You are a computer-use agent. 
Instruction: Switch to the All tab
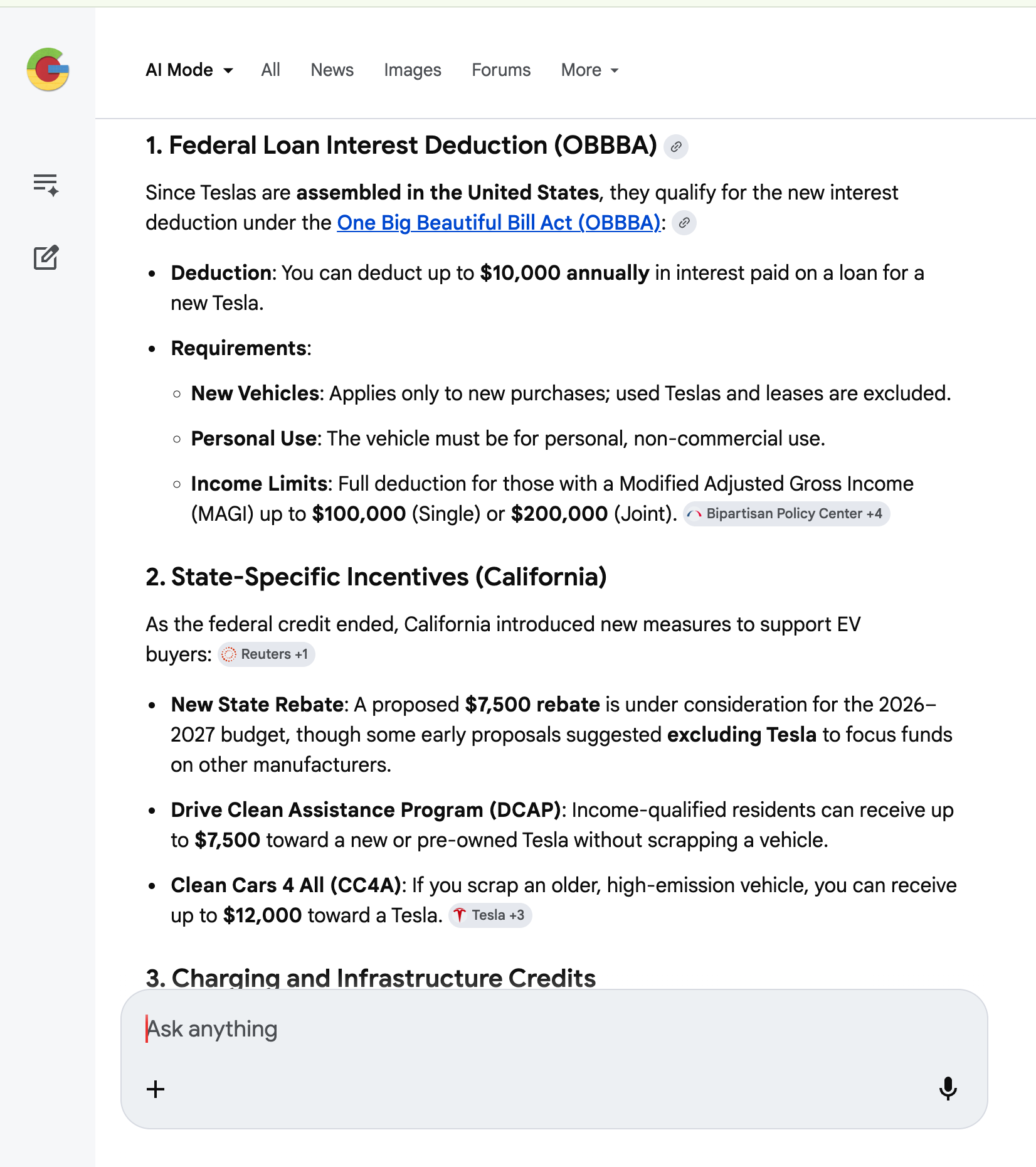tap(270, 70)
